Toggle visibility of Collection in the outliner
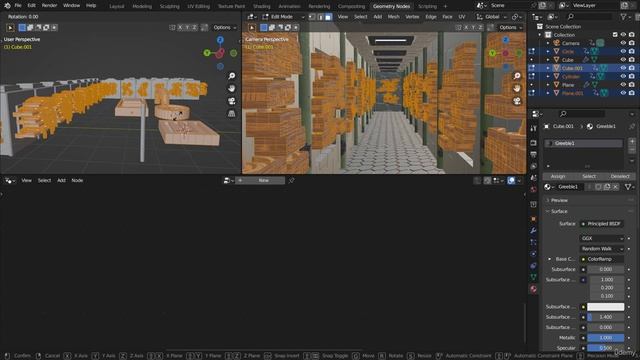This screenshot has height=360, width=640. pyautogui.click(x=623, y=35)
